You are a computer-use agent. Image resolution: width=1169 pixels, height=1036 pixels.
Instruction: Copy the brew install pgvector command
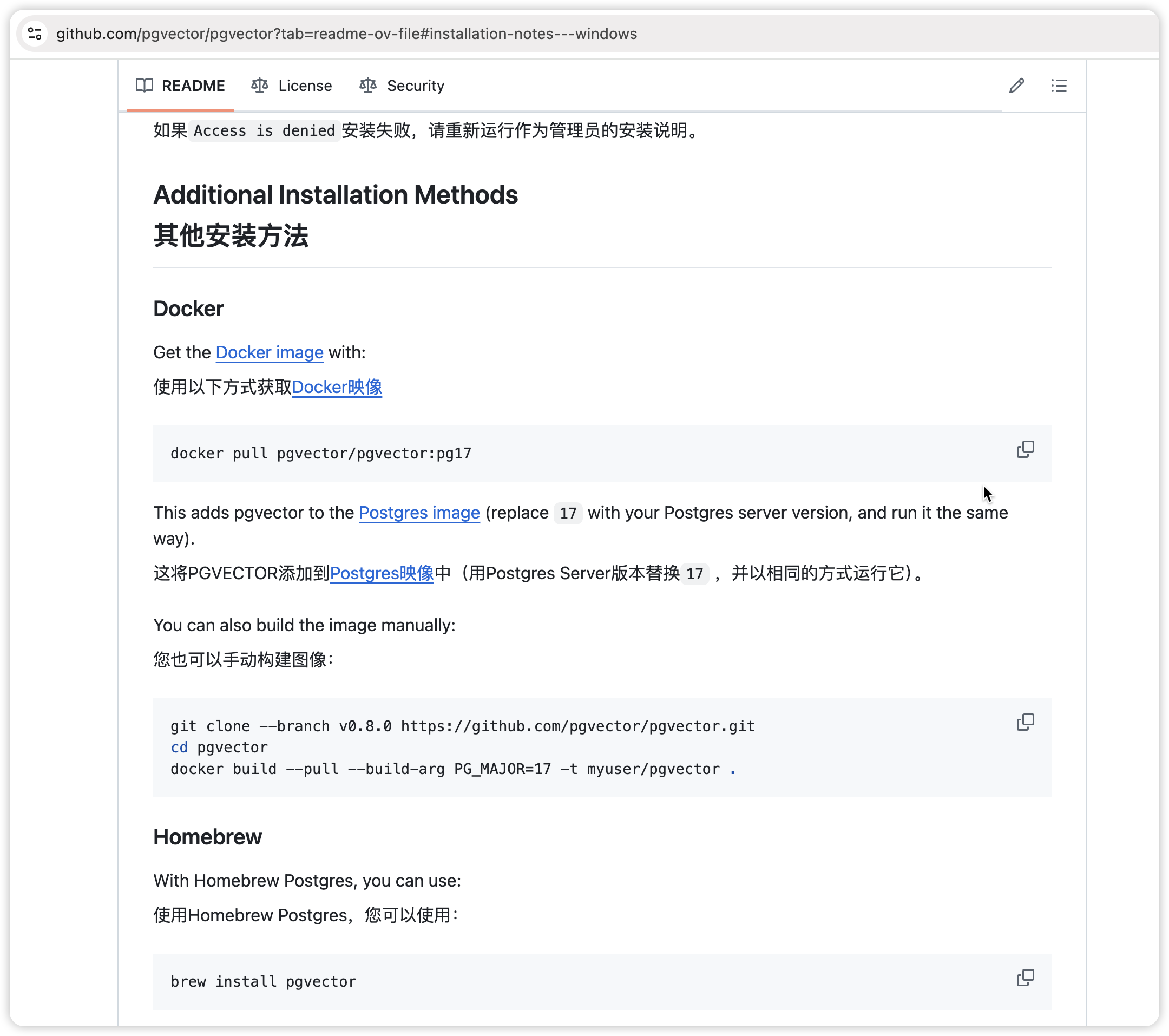coord(1025,978)
